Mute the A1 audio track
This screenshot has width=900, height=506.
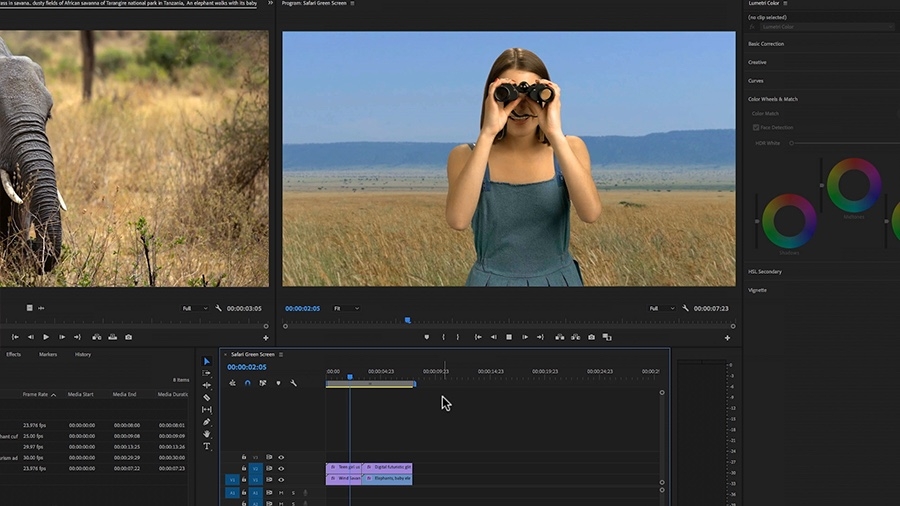[x=281, y=492]
